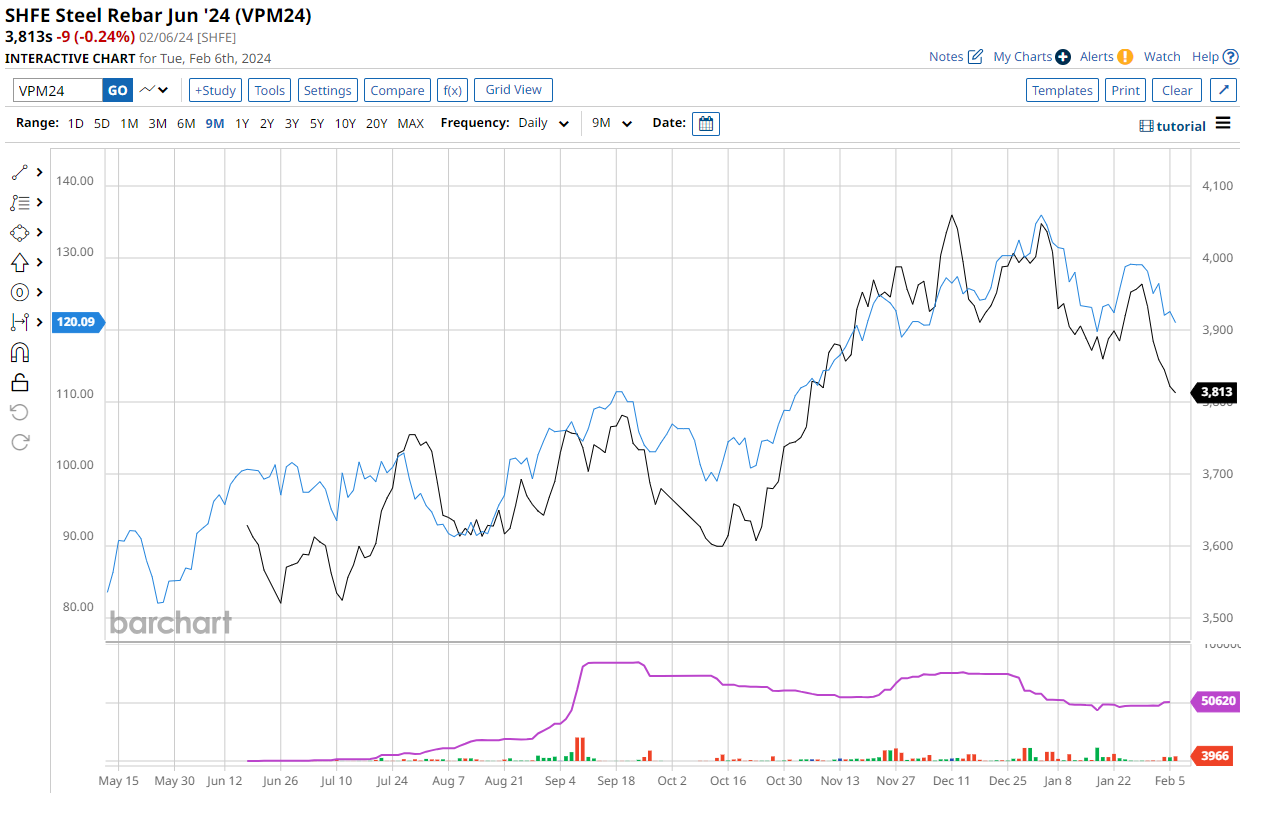Open the Daily frequency dropdown
This screenshot has width=1263, height=813.
click(x=544, y=124)
